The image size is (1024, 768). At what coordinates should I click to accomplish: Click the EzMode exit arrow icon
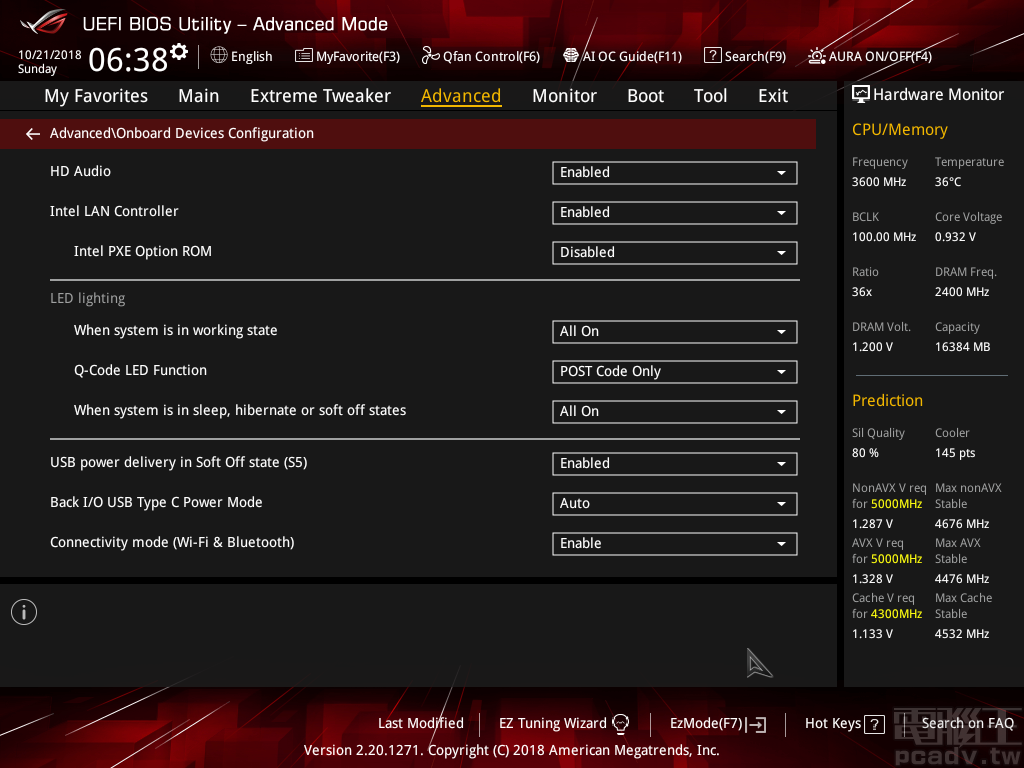756,724
